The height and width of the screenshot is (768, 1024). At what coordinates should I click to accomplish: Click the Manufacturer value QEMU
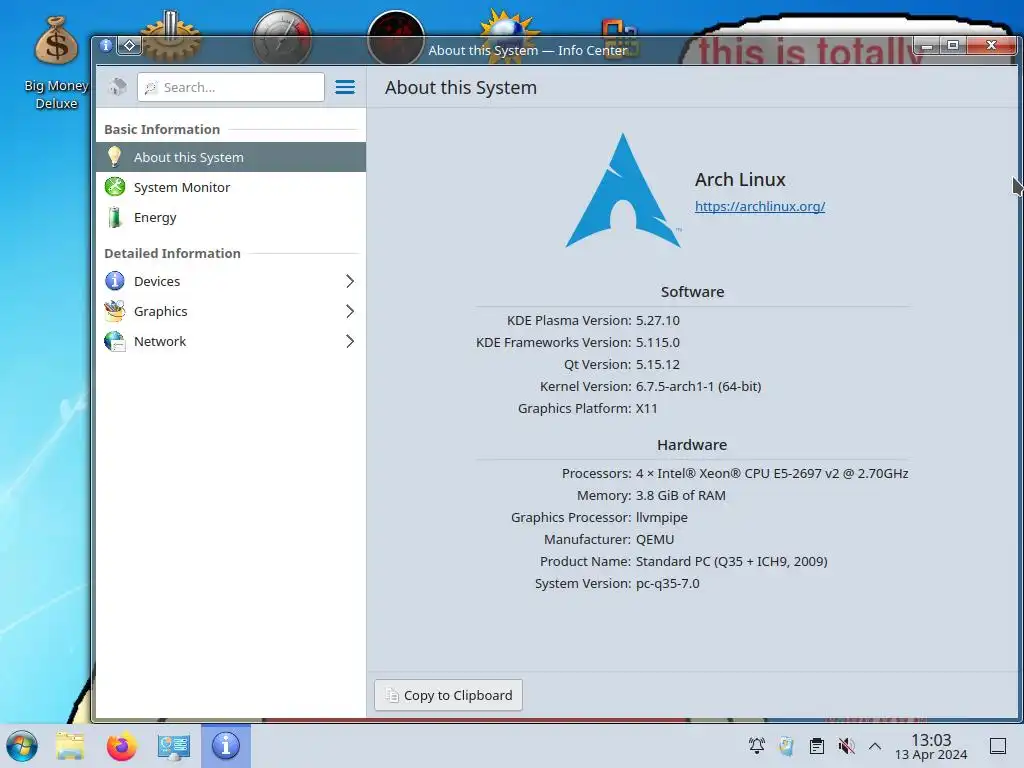655,539
